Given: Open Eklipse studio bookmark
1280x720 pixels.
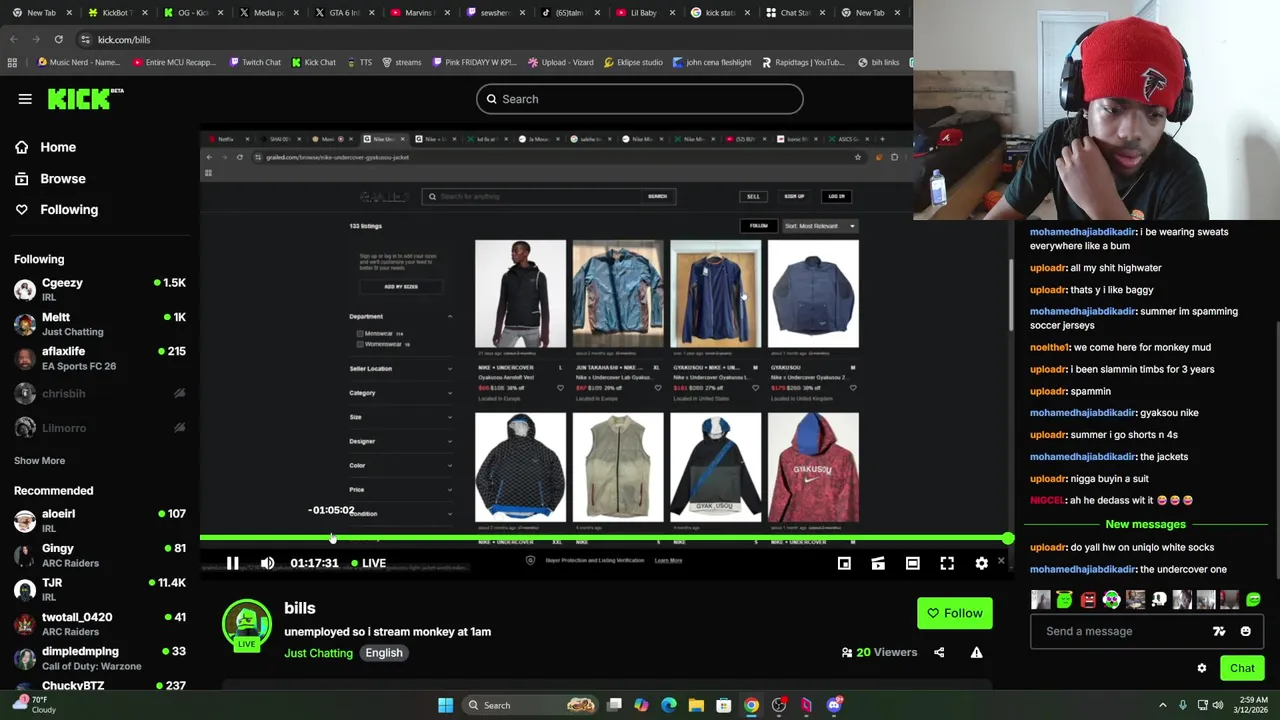Looking at the screenshot, I should tap(633, 62).
